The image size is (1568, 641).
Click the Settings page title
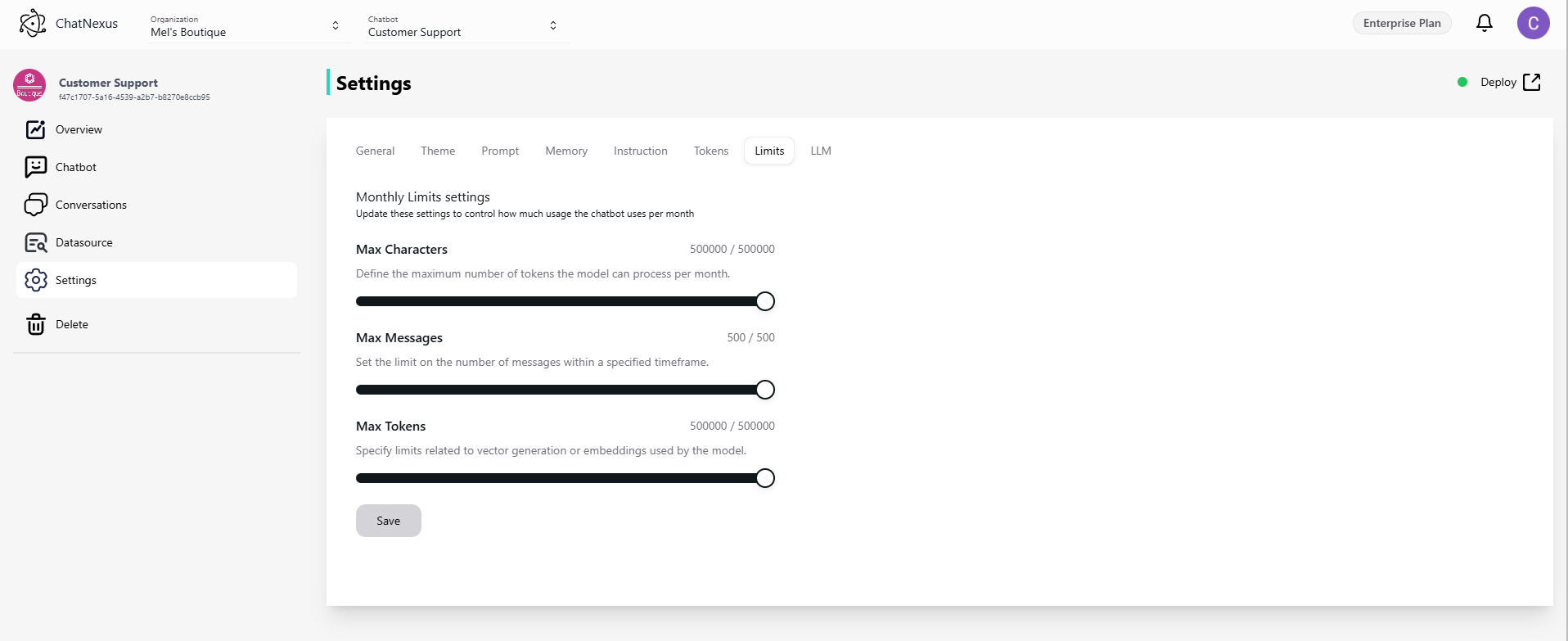(x=373, y=84)
